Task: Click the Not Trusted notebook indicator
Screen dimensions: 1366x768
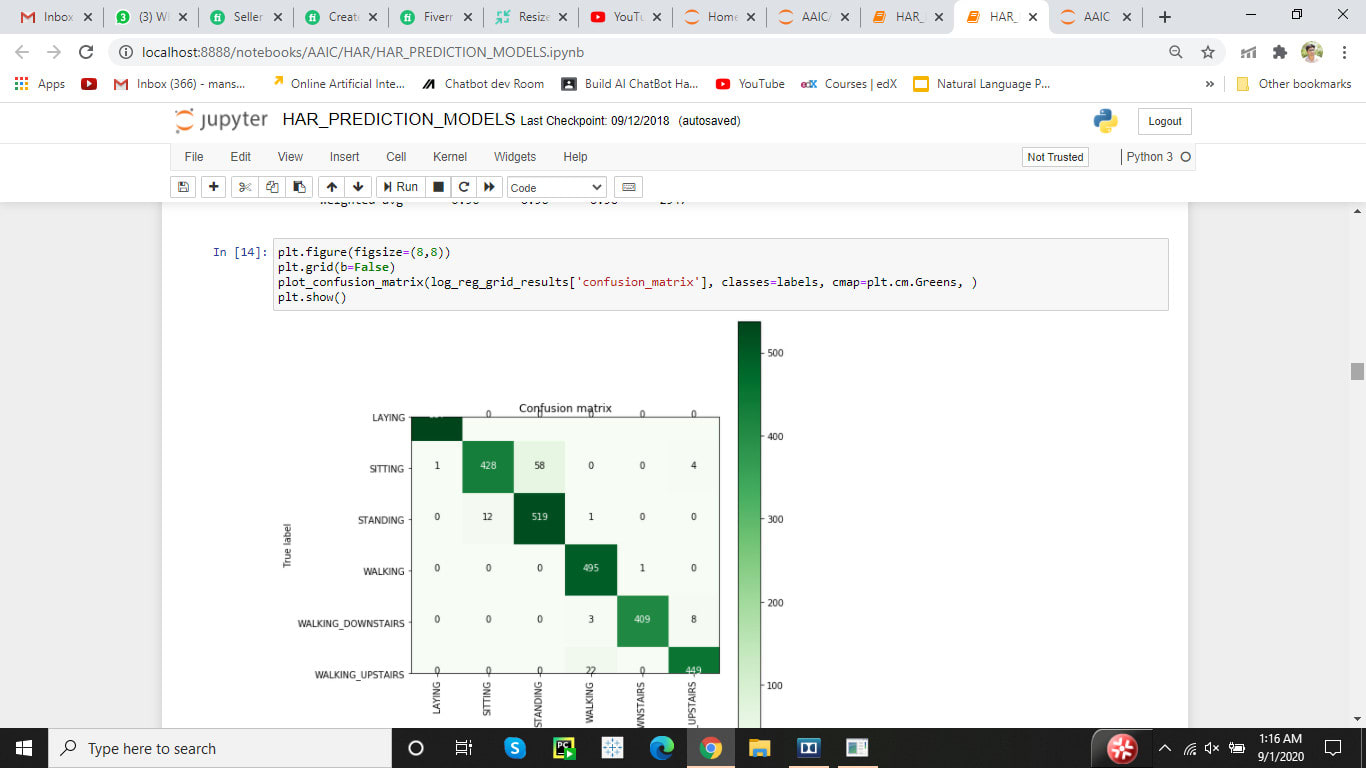Action: pyautogui.click(x=1054, y=157)
